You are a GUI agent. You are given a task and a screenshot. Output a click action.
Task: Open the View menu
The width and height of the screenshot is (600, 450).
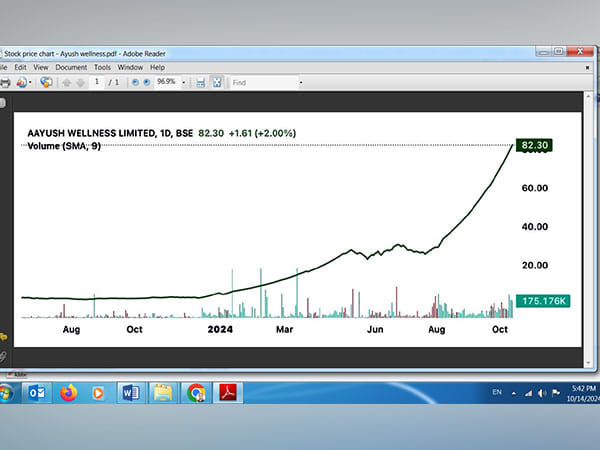click(x=41, y=67)
